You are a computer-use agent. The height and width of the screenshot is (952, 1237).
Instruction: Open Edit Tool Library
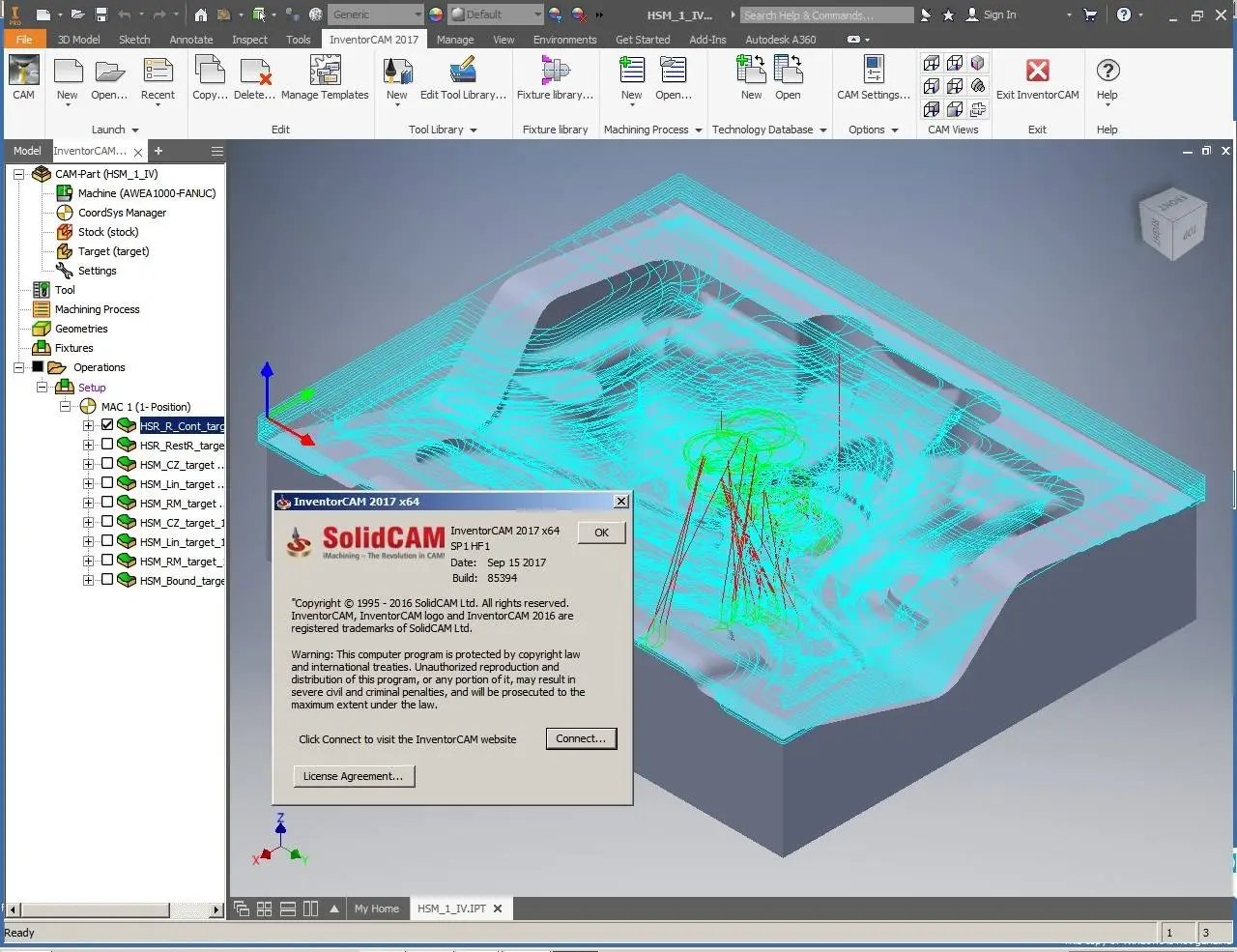point(463,77)
